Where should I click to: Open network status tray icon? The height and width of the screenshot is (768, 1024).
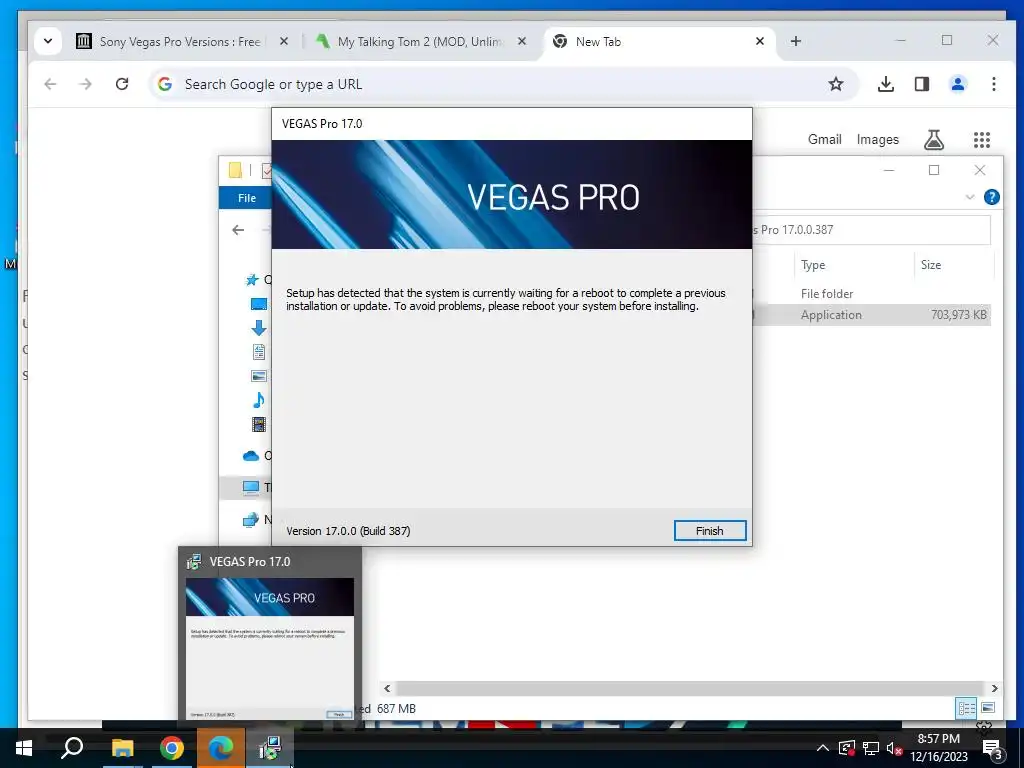pos(871,748)
